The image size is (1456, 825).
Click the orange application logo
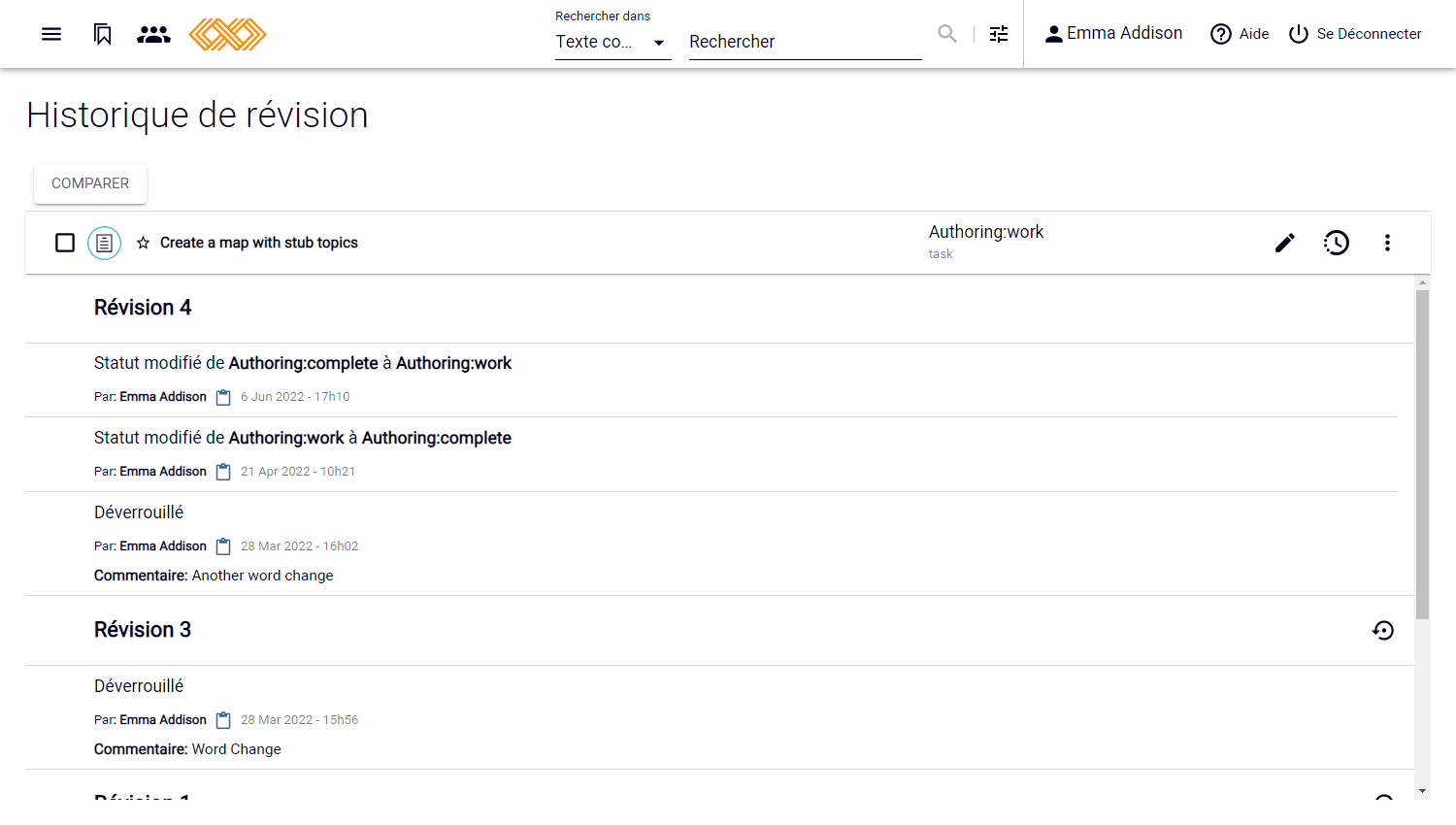[227, 34]
